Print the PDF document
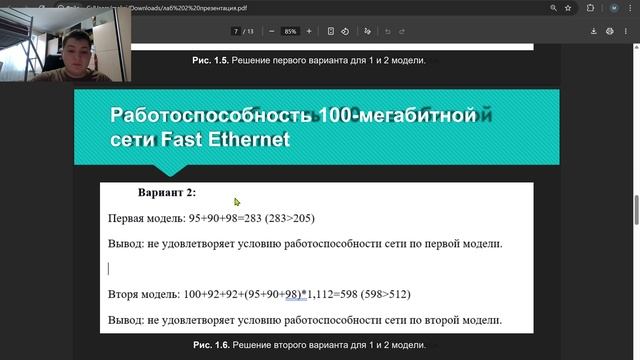640x360 pixels. (x=609, y=31)
